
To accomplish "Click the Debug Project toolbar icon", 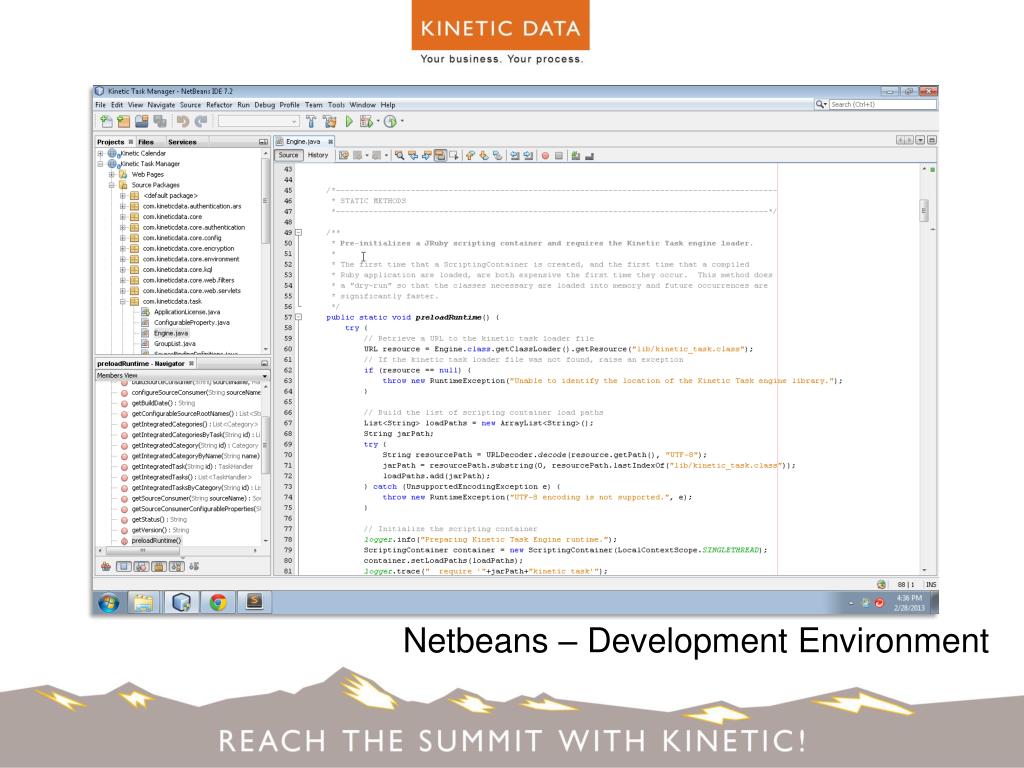I will (x=366, y=121).
